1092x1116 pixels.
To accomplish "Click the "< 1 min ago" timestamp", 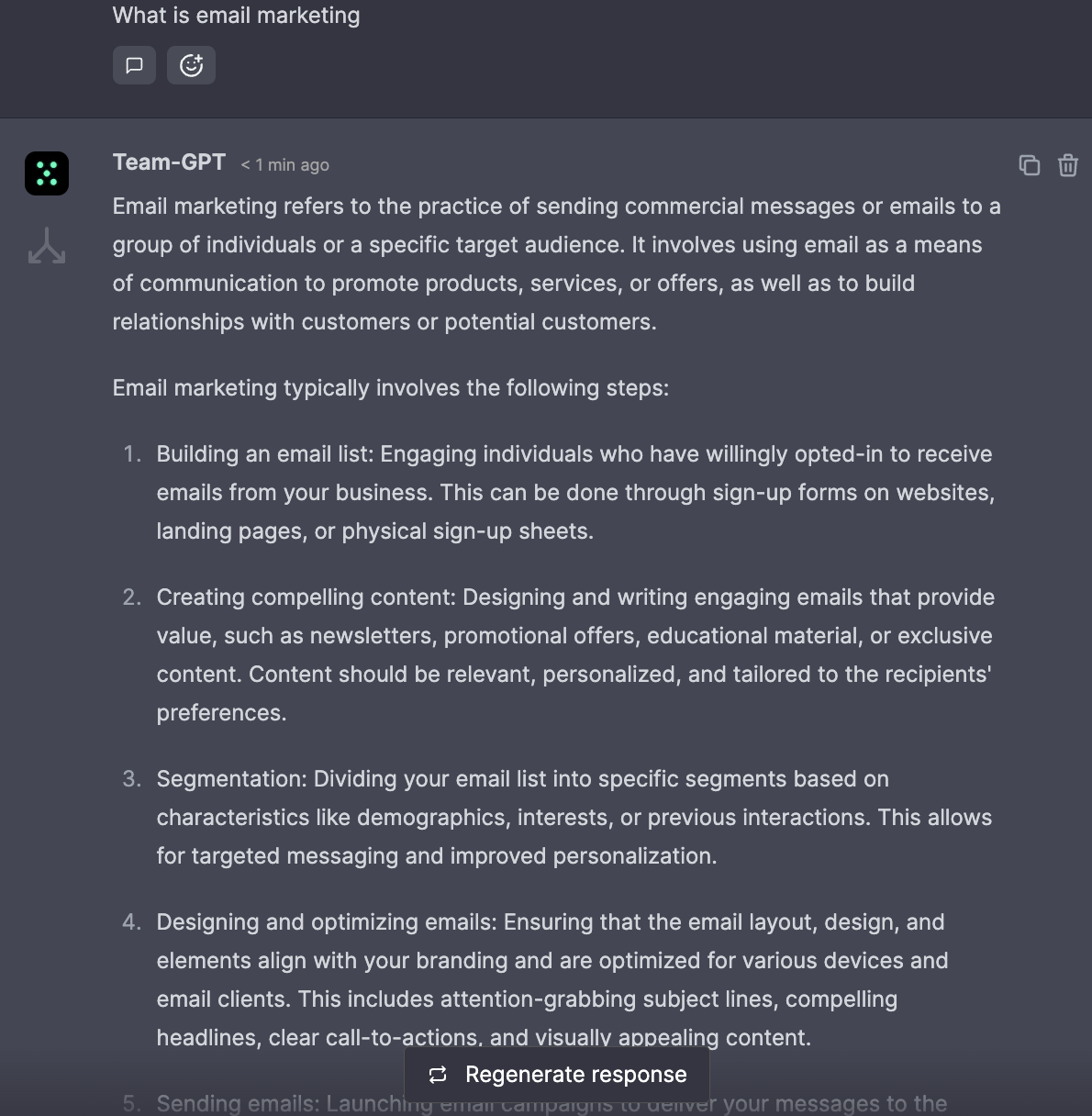I will (x=284, y=165).
